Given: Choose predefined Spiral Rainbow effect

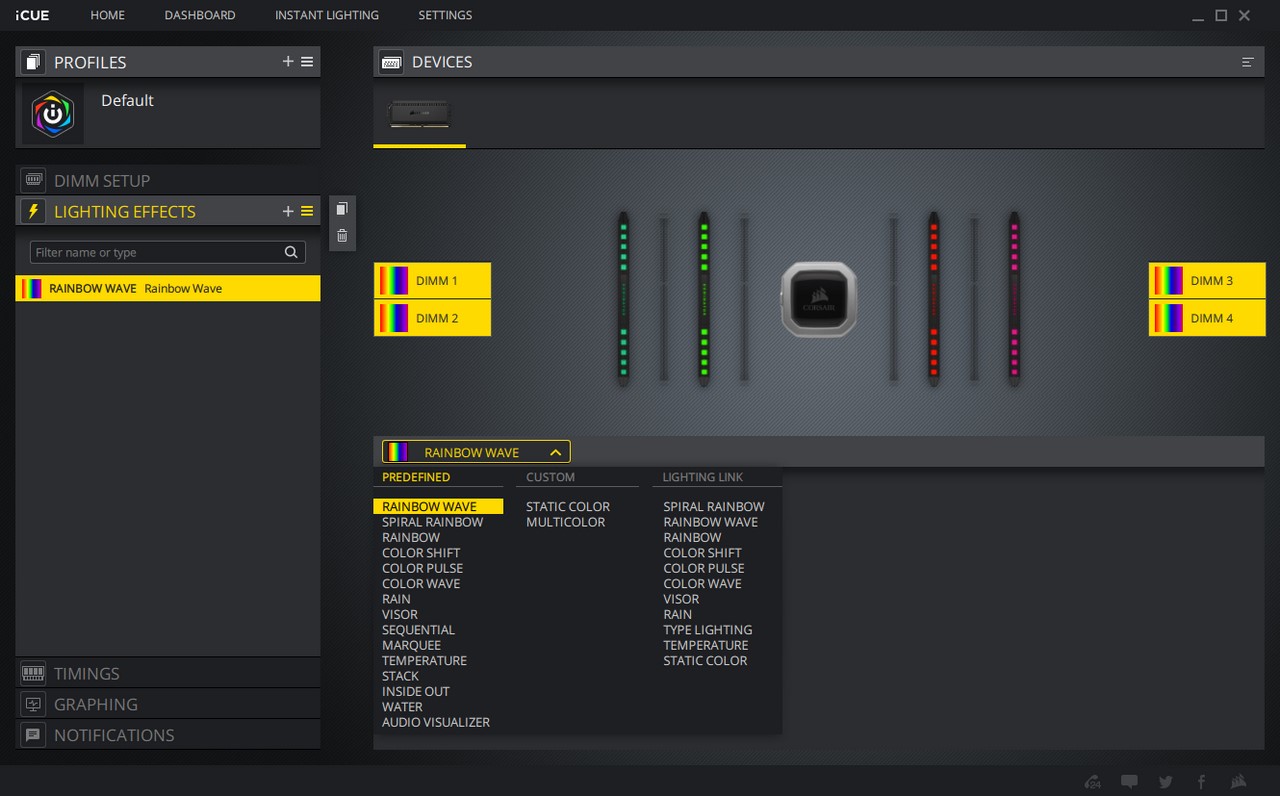Looking at the screenshot, I should pyautogui.click(x=432, y=522).
